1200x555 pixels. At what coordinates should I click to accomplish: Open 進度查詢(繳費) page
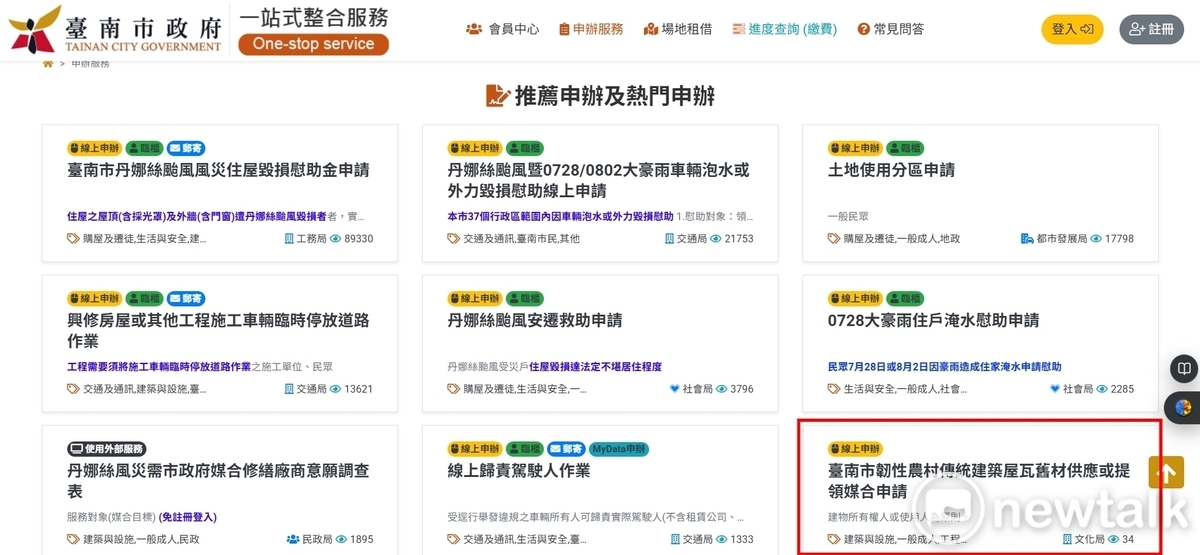pos(784,29)
